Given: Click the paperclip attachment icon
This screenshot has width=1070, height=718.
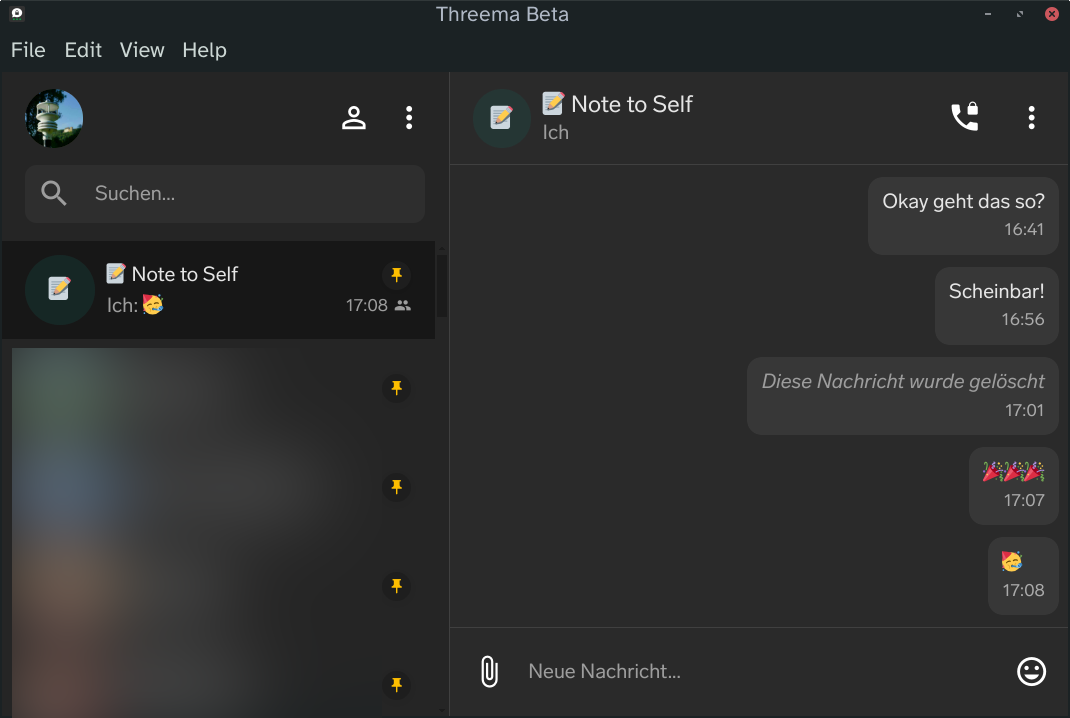Looking at the screenshot, I should click(489, 671).
